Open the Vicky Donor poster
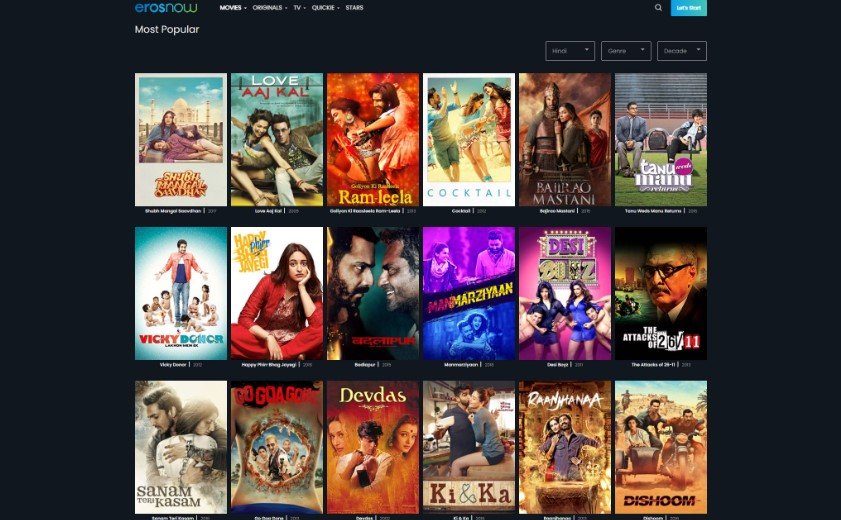Image resolution: width=841 pixels, height=520 pixels. pos(181,293)
